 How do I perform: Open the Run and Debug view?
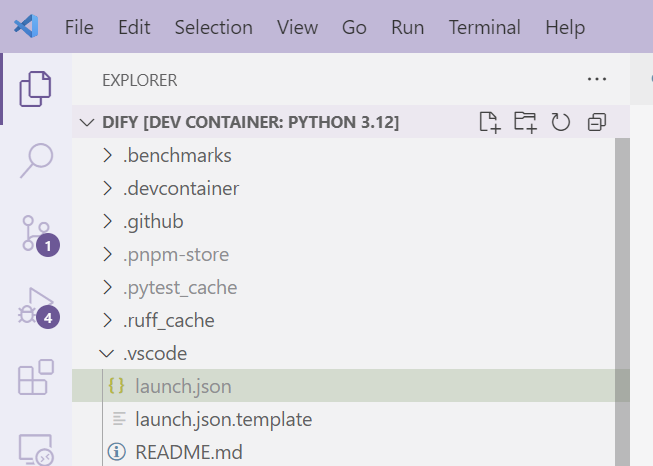pyautogui.click(x=36, y=306)
